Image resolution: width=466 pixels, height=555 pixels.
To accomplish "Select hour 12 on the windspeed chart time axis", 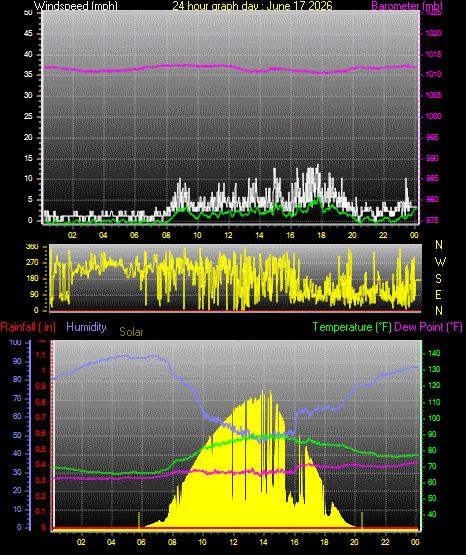I will 229,235.
